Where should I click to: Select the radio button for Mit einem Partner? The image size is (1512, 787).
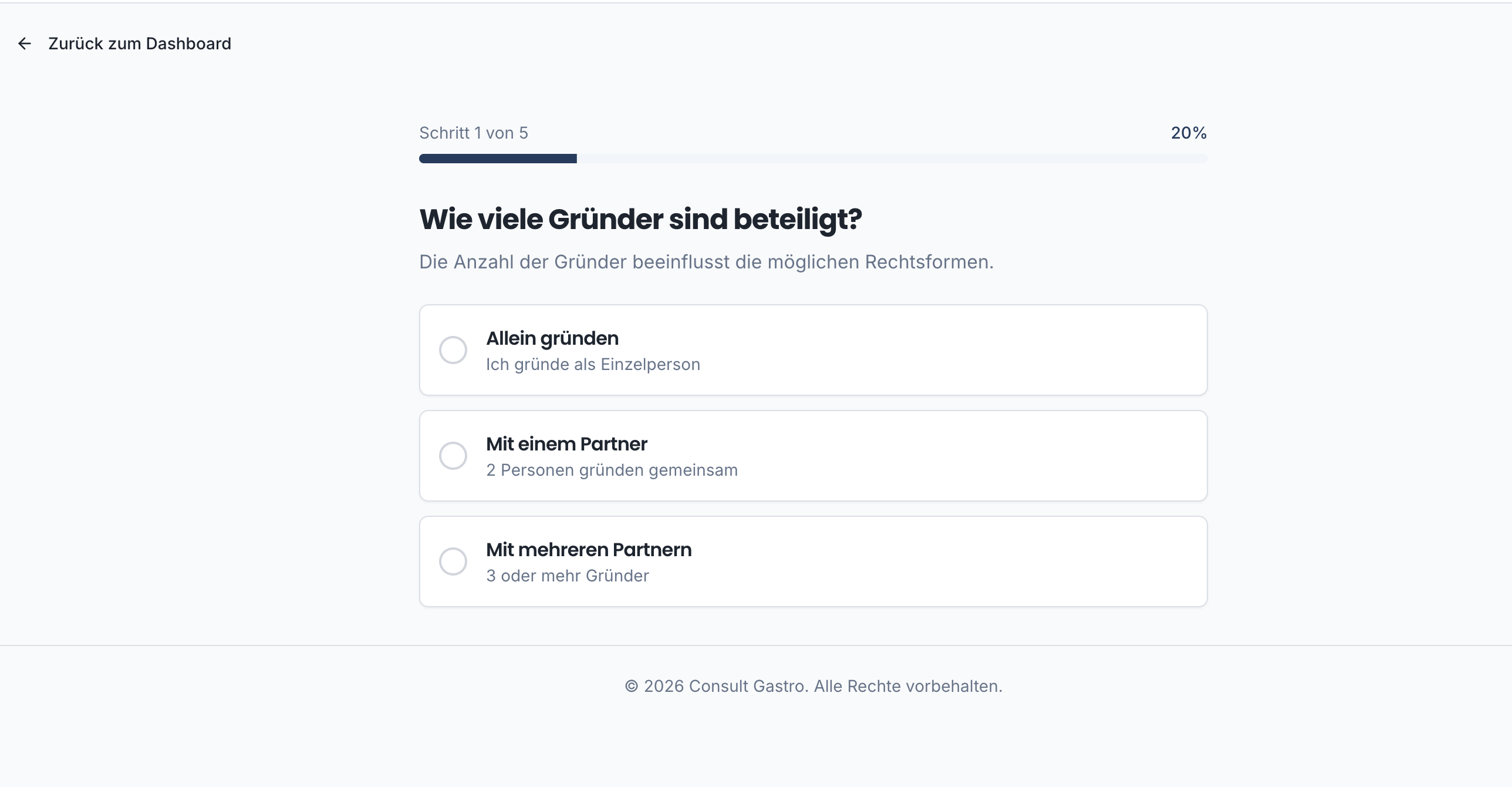coord(453,455)
